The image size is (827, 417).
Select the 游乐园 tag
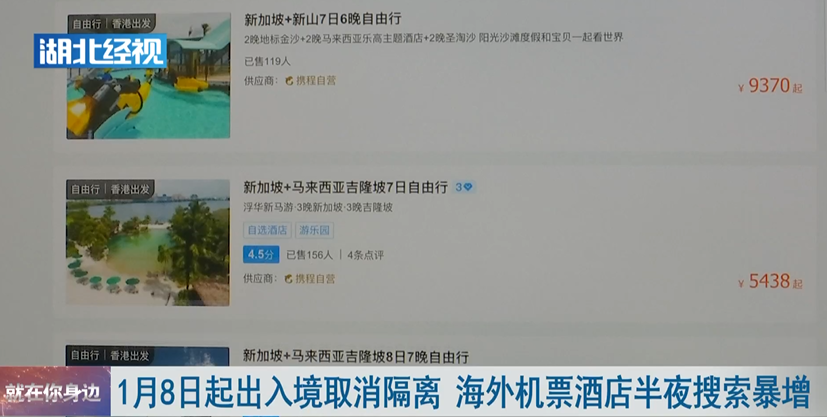coord(315,230)
